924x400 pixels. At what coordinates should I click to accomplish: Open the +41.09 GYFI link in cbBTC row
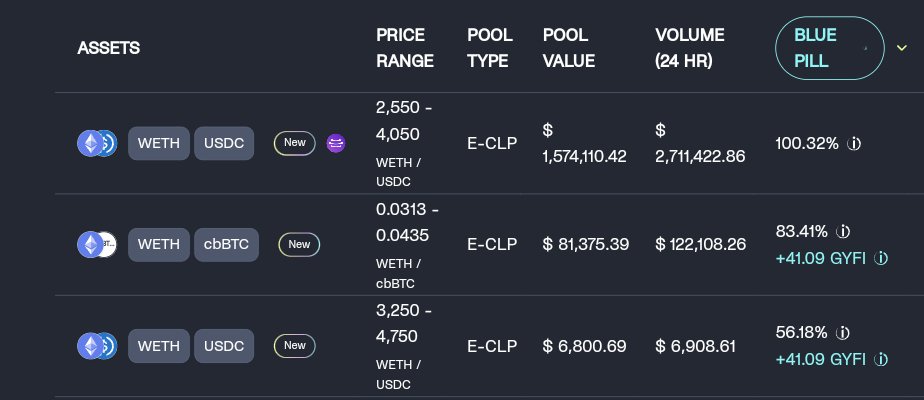click(x=821, y=258)
